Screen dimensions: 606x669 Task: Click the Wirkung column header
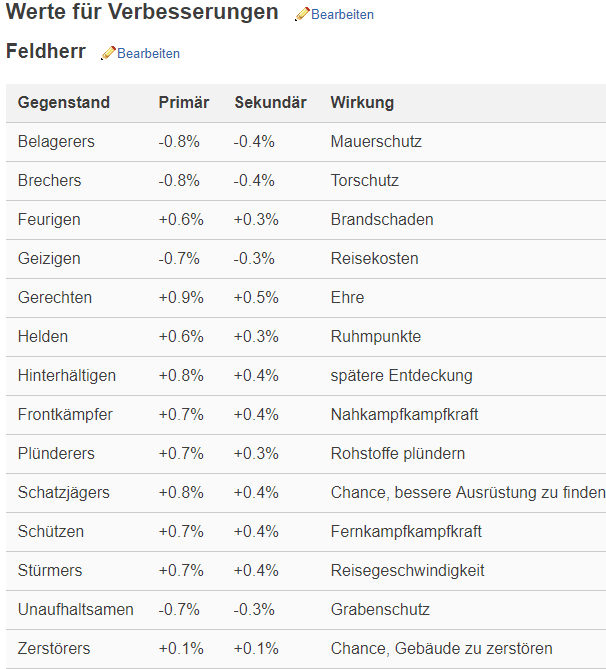pyautogui.click(x=362, y=102)
